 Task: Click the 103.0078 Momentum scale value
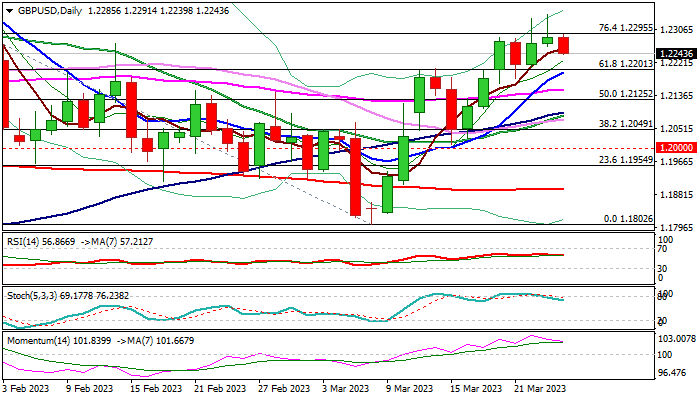point(677,339)
